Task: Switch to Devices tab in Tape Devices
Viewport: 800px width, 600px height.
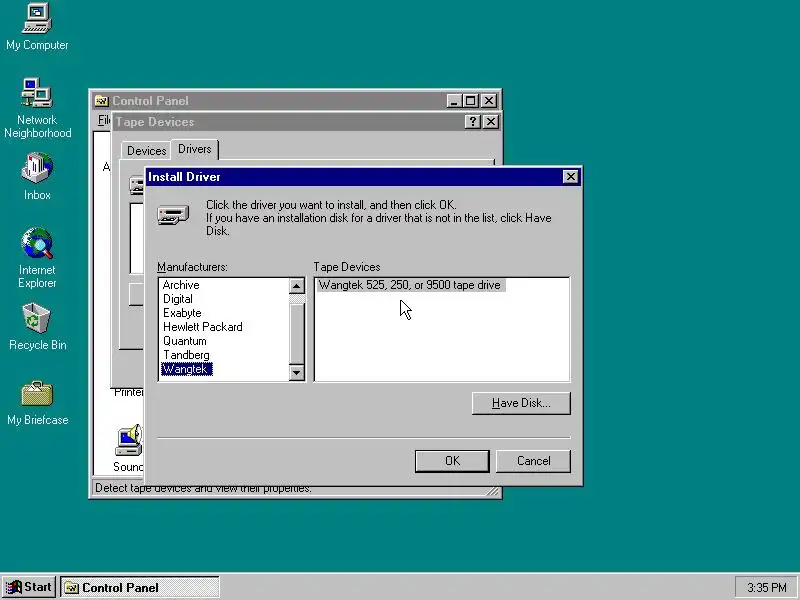Action: 146,151
